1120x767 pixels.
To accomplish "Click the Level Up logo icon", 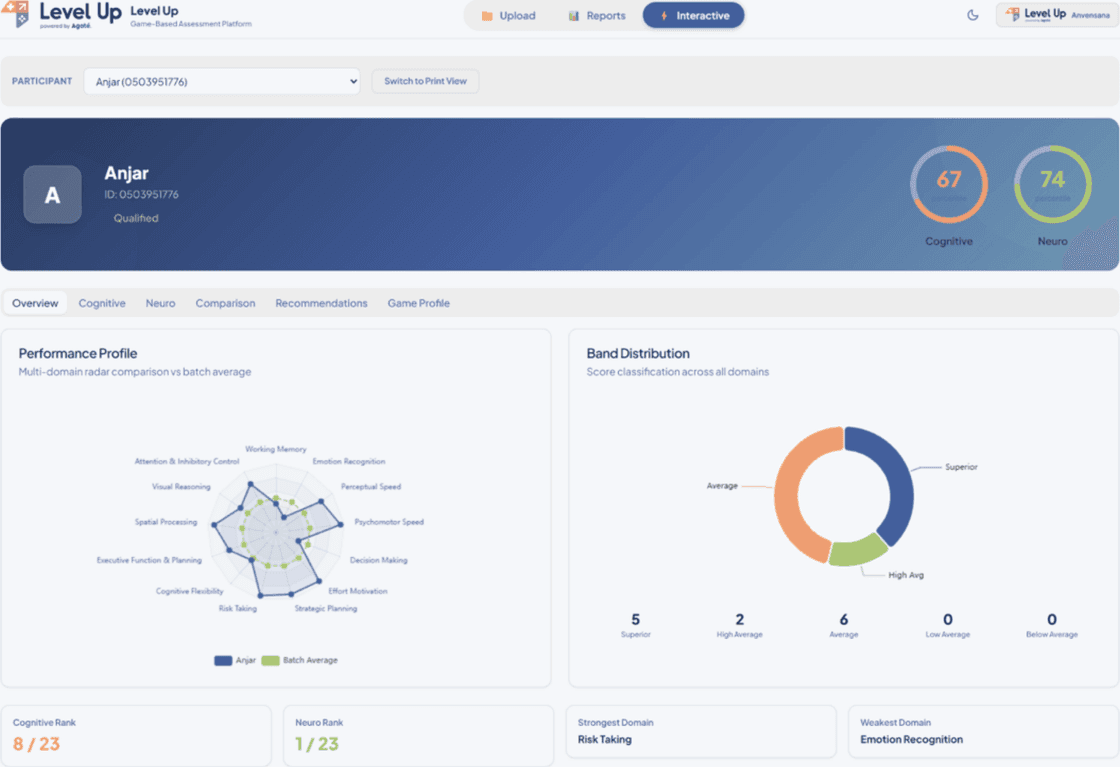I will click(17, 14).
